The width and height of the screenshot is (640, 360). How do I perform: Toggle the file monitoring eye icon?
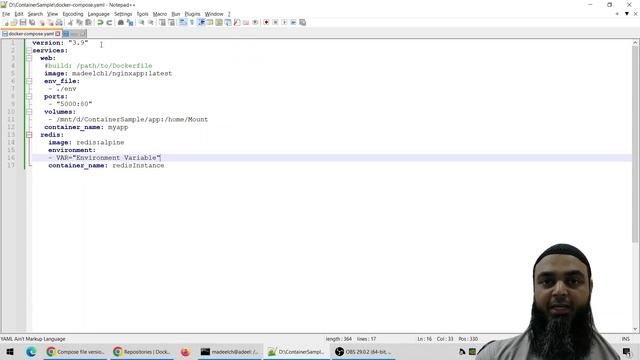[255, 22]
